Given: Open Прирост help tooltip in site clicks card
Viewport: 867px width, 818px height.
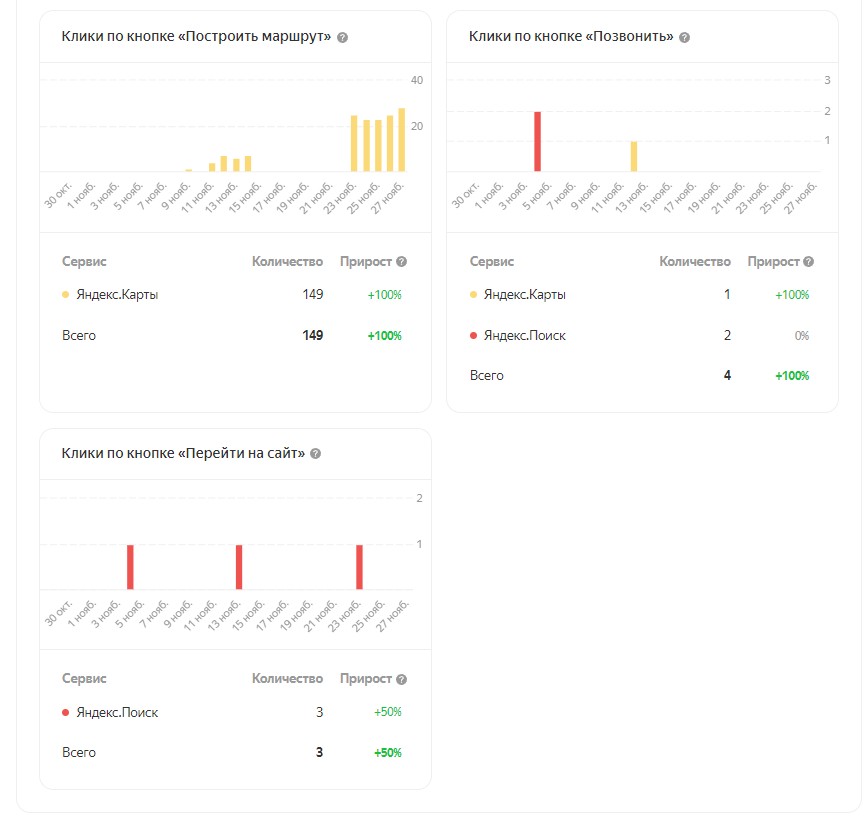Looking at the screenshot, I should 402,679.
